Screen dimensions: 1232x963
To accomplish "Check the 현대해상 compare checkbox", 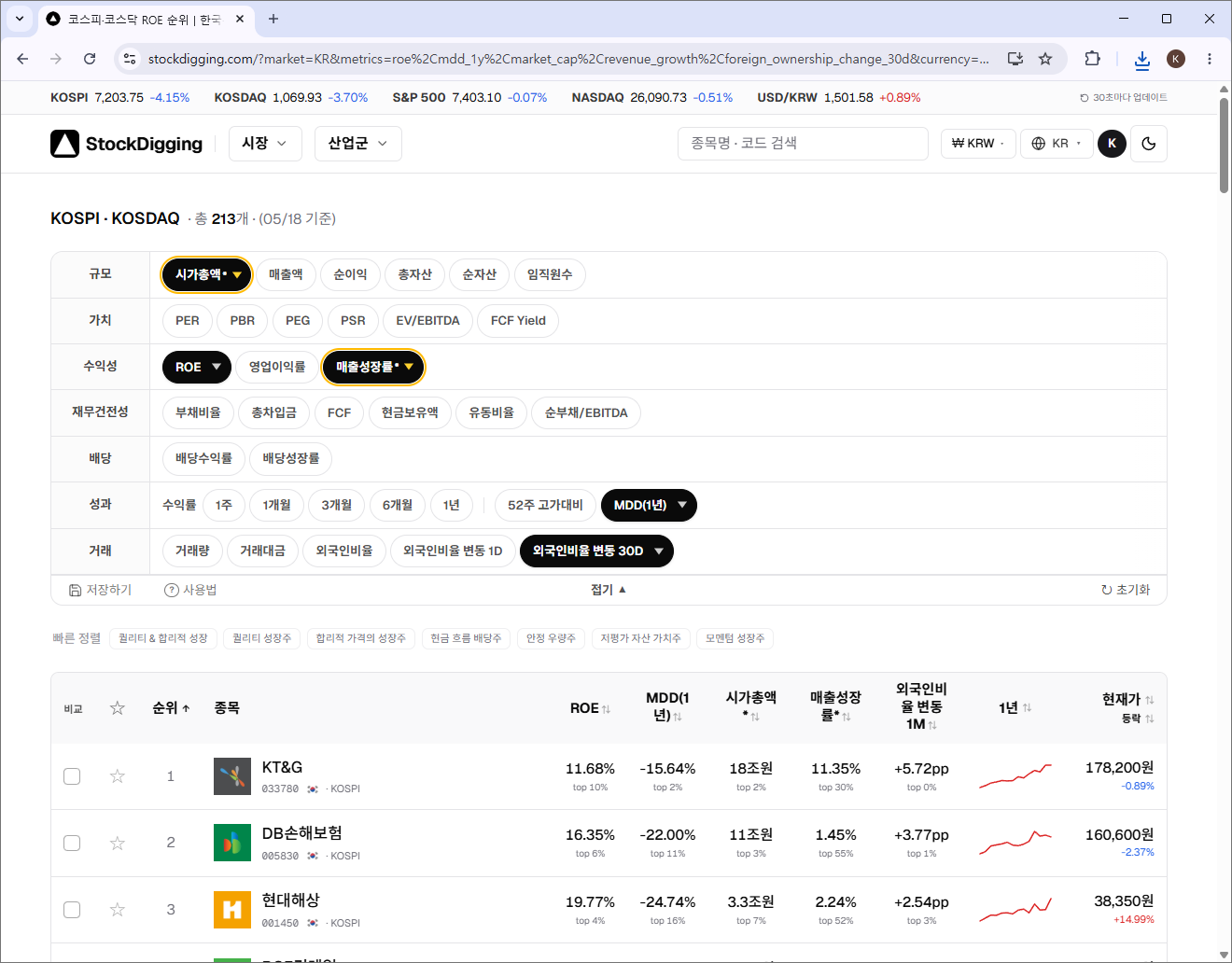I will 72,910.
